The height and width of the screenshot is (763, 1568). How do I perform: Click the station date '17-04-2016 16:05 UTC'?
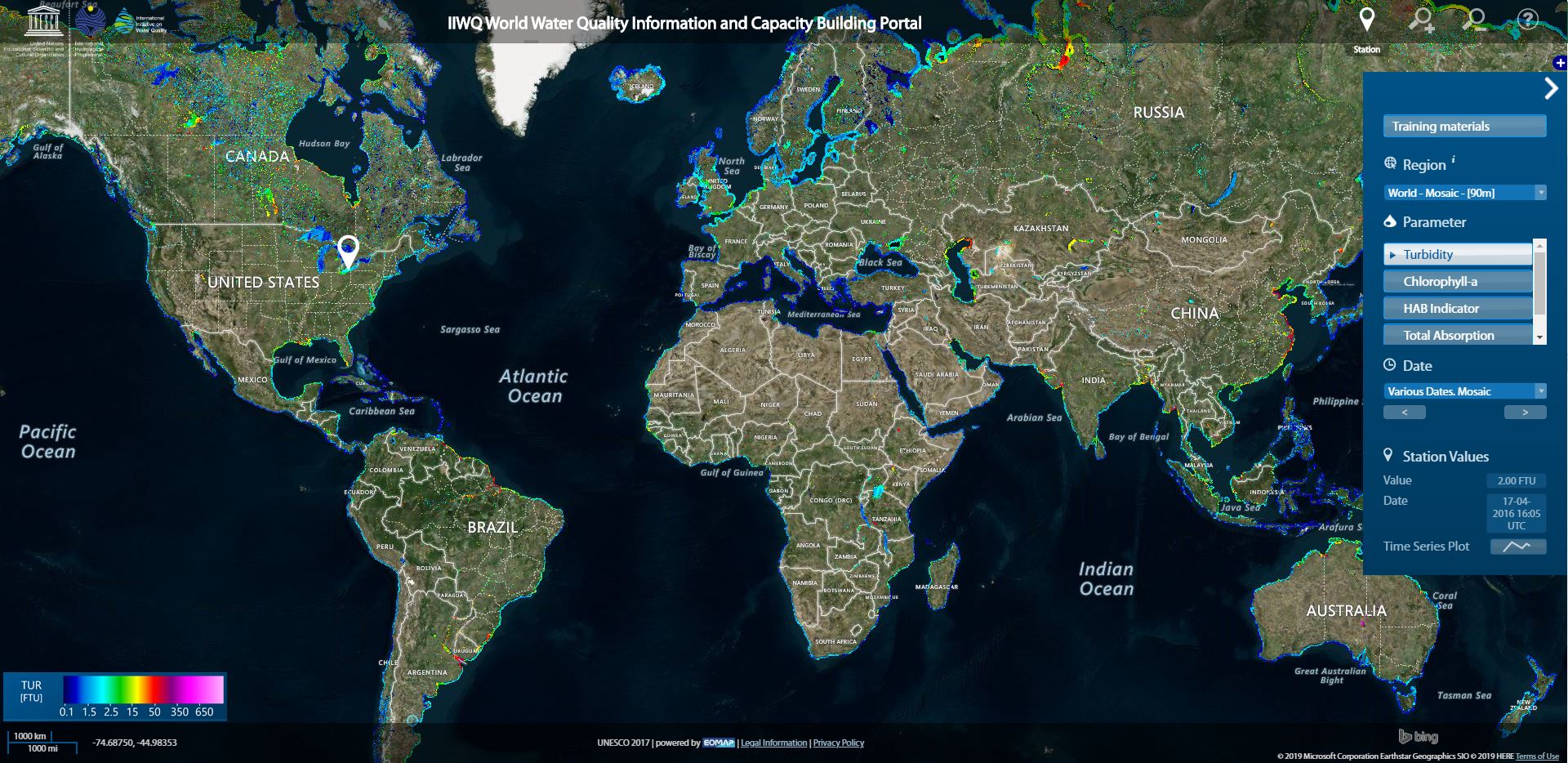(x=1517, y=513)
